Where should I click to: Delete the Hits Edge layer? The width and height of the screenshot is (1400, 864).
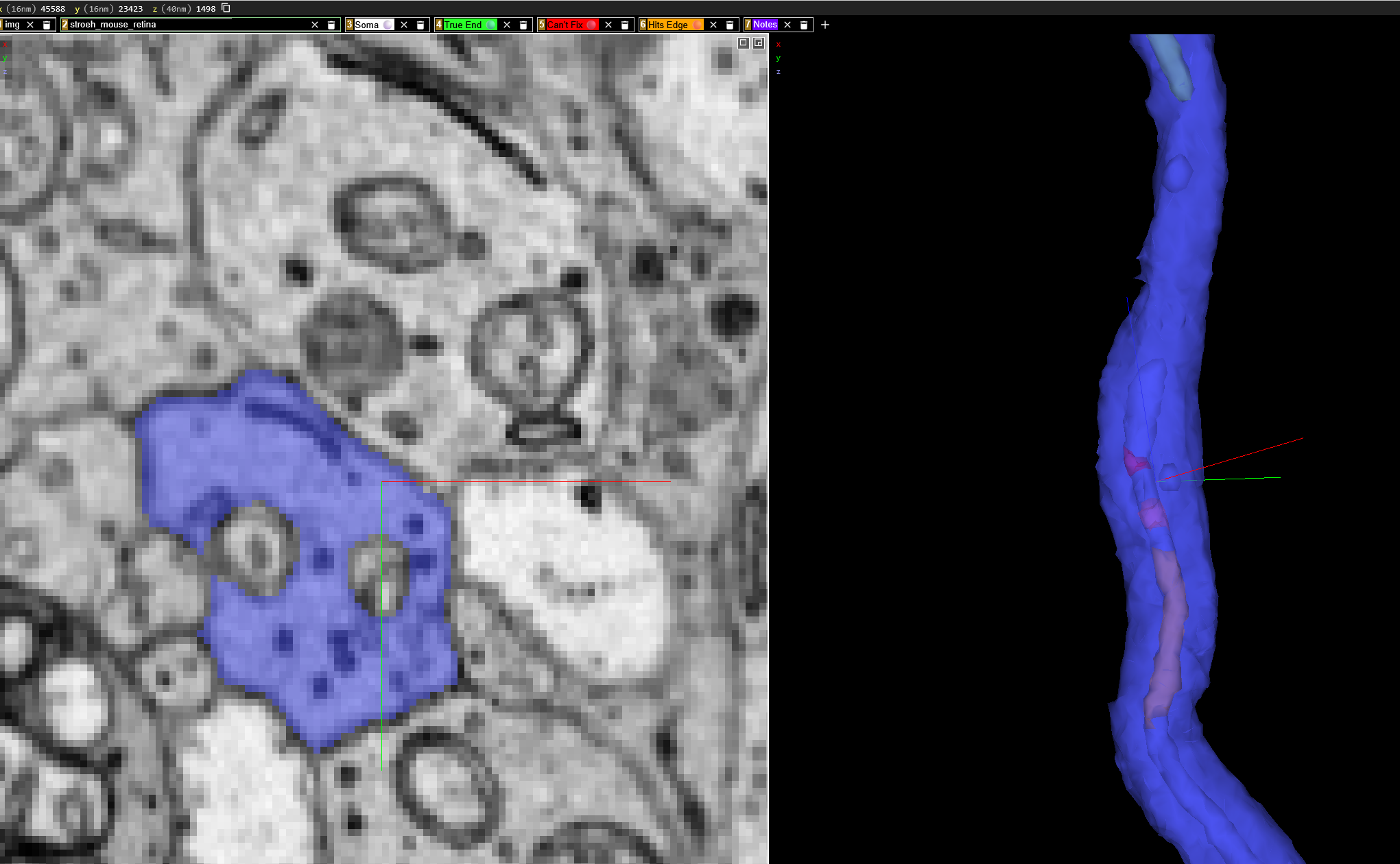point(730,25)
